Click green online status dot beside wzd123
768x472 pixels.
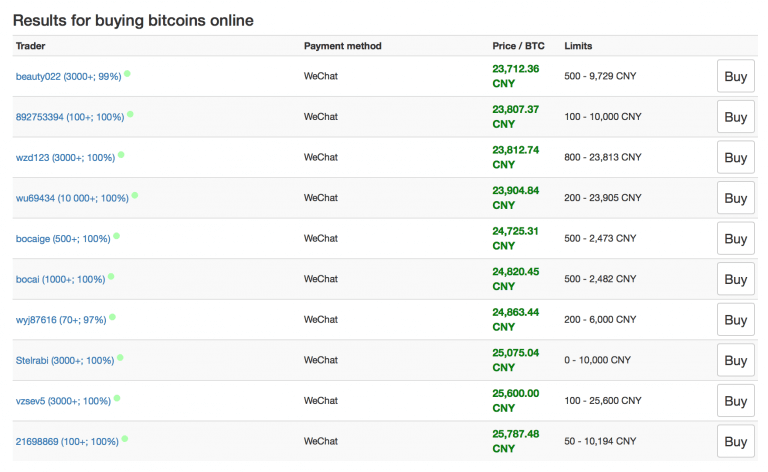point(121,155)
